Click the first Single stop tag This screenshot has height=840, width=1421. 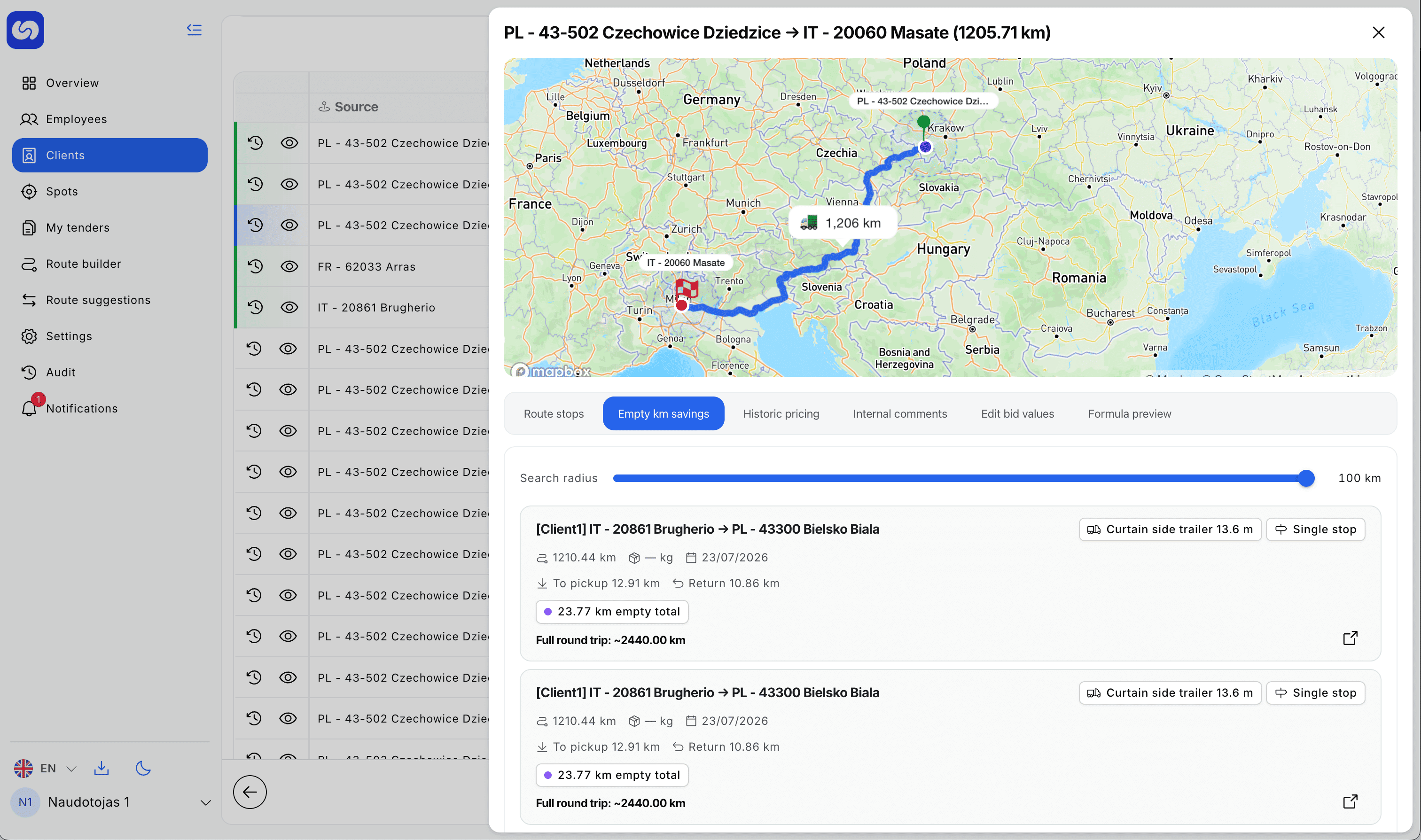pos(1315,529)
